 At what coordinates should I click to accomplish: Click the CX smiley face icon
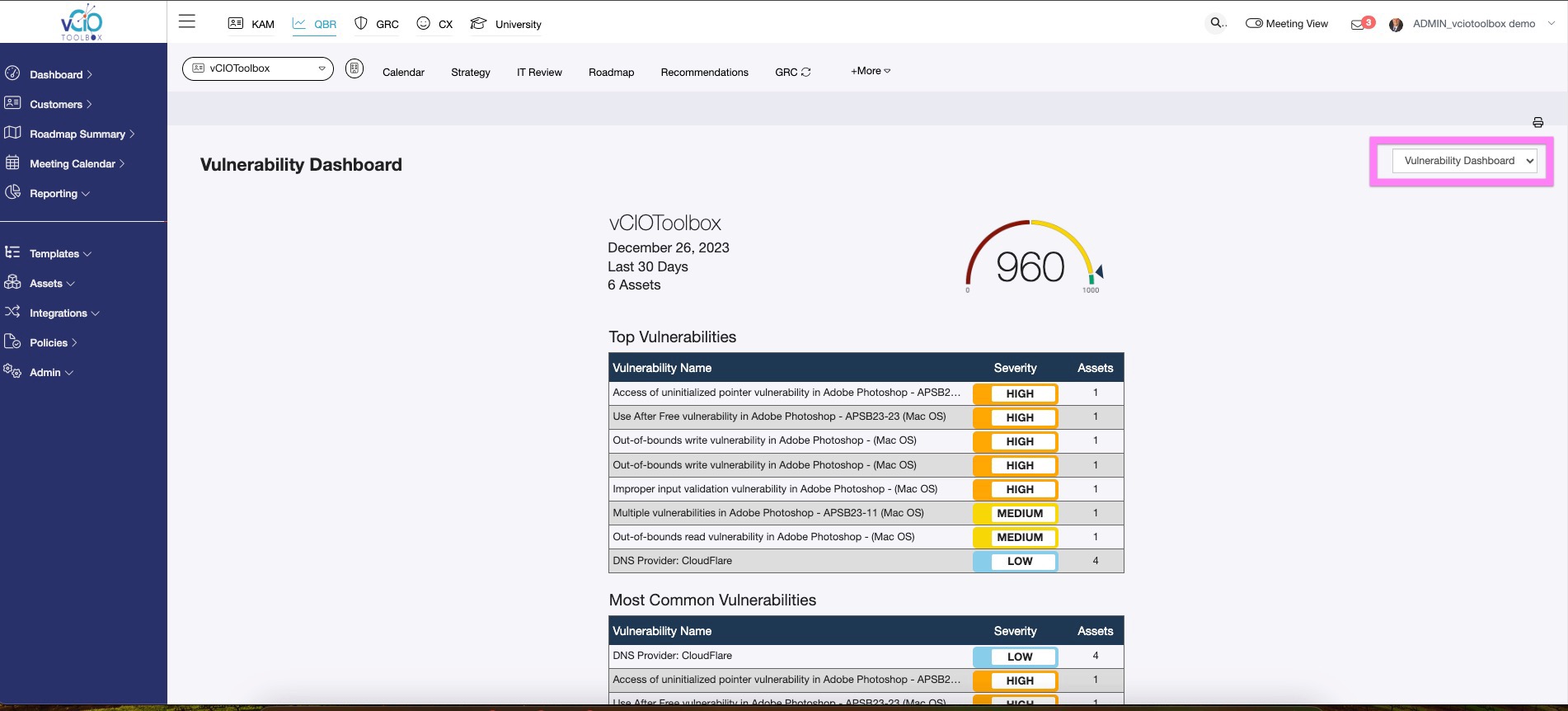[424, 23]
